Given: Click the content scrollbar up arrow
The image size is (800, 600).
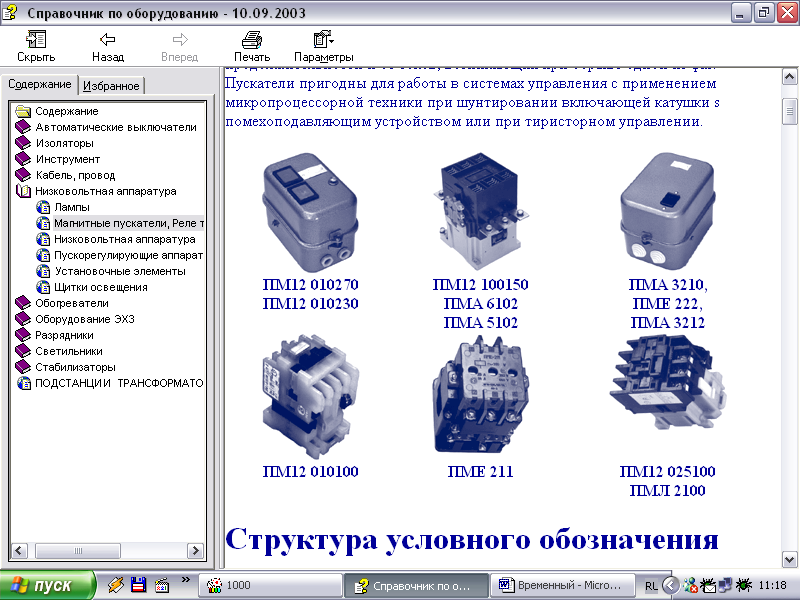Looking at the screenshot, I should pyautogui.click(x=789, y=77).
